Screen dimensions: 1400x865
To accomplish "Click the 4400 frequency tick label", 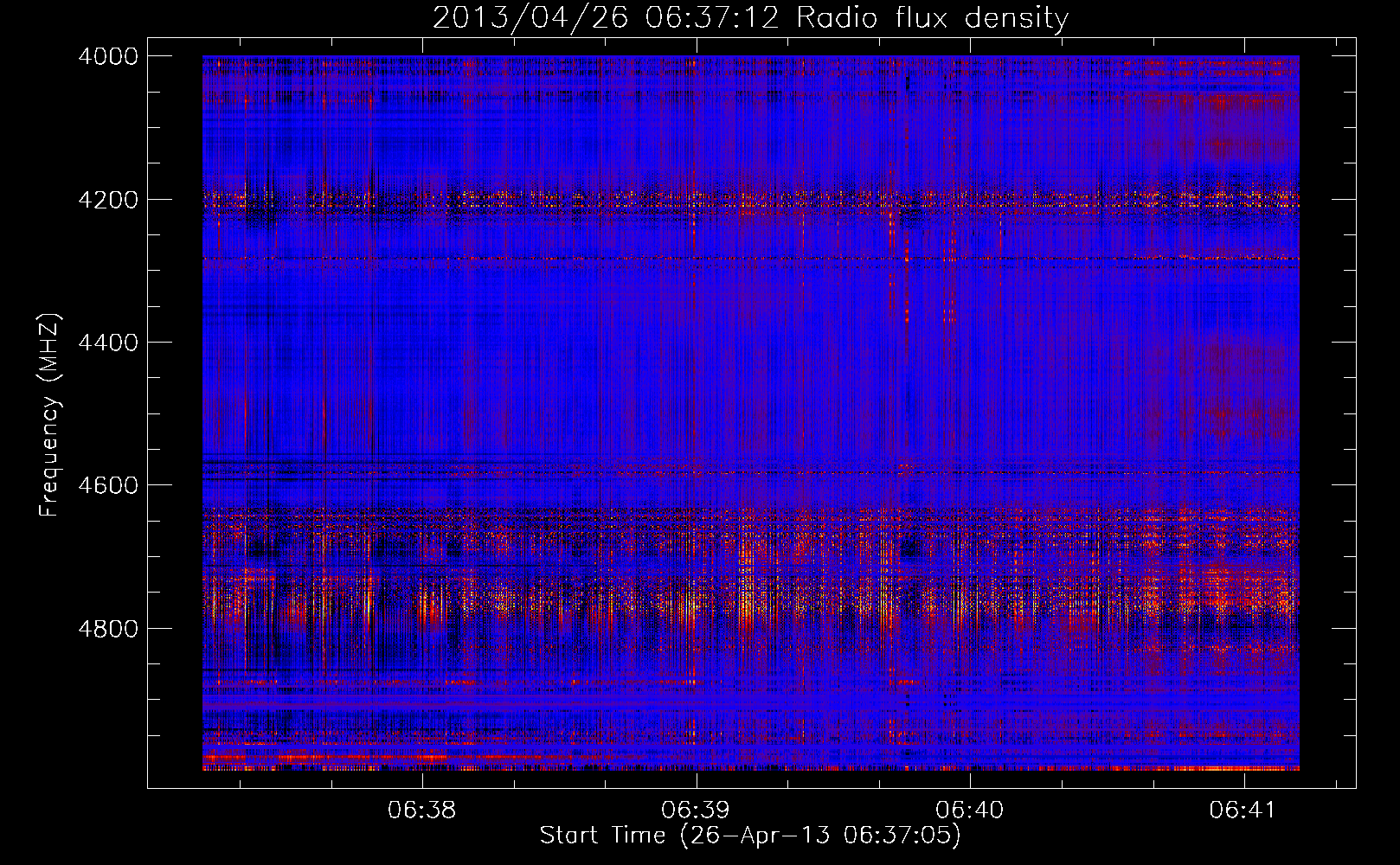I will tap(108, 343).
